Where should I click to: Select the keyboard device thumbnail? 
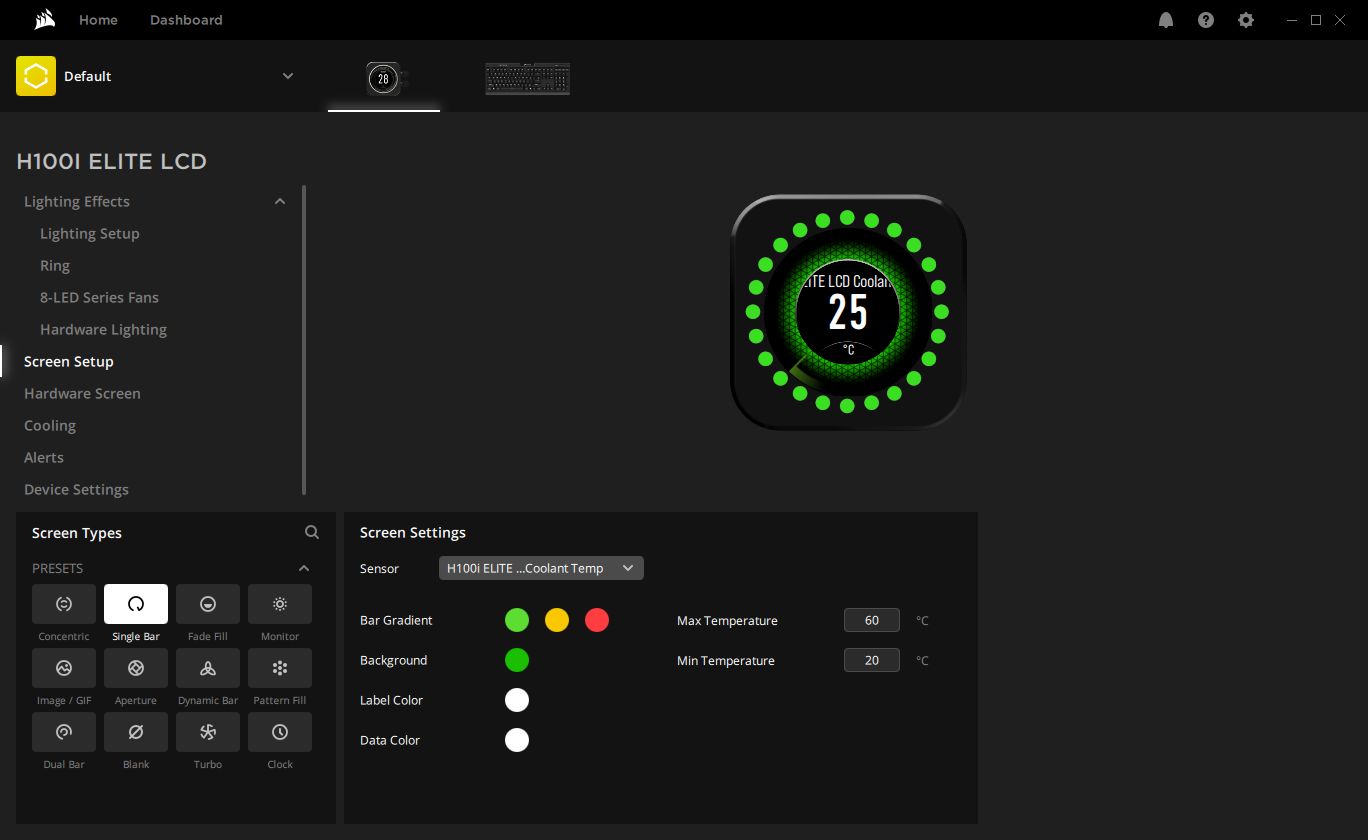[x=528, y=79]
